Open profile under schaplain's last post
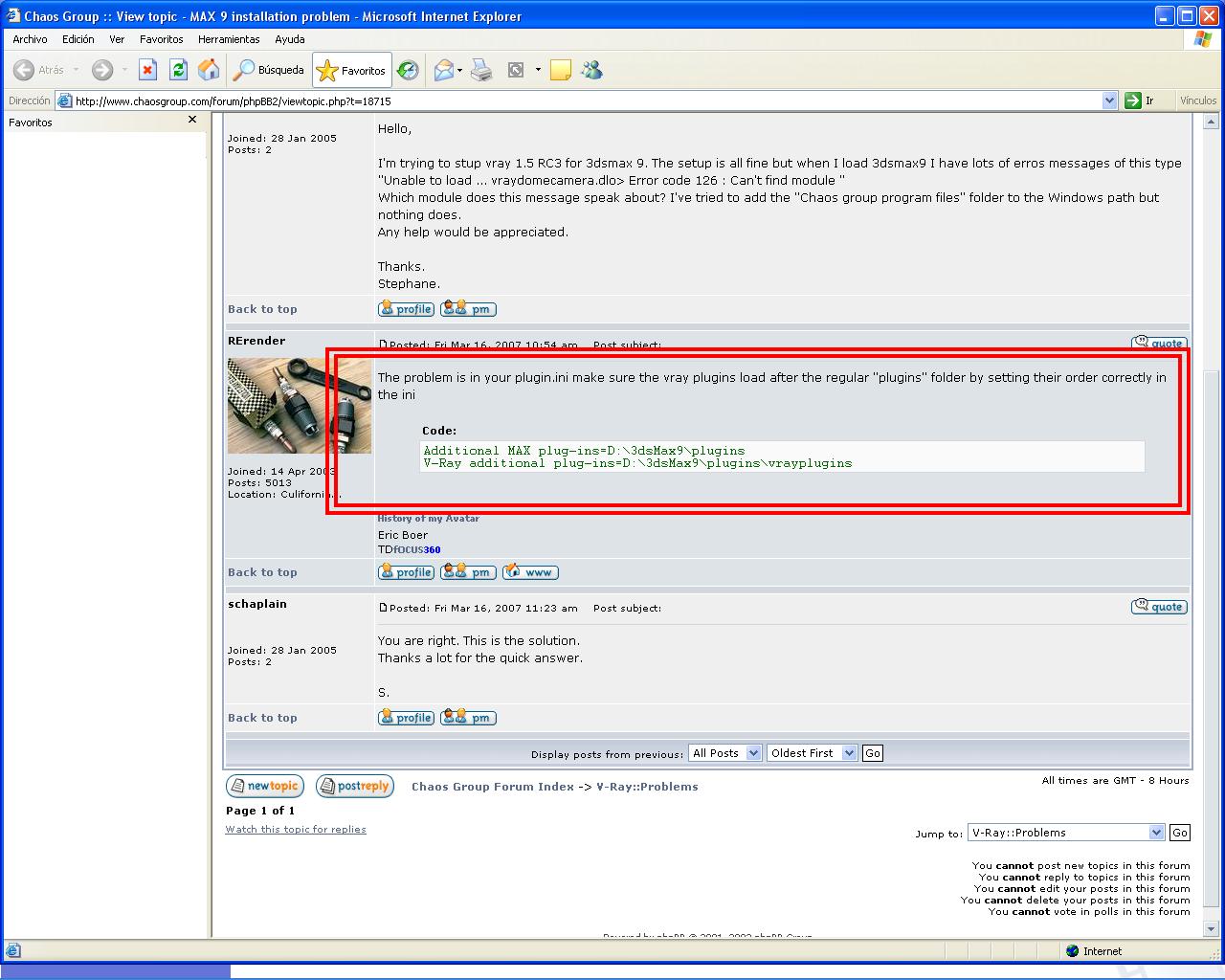Screen dimensions: 1225x980 (x=407, y=718)
